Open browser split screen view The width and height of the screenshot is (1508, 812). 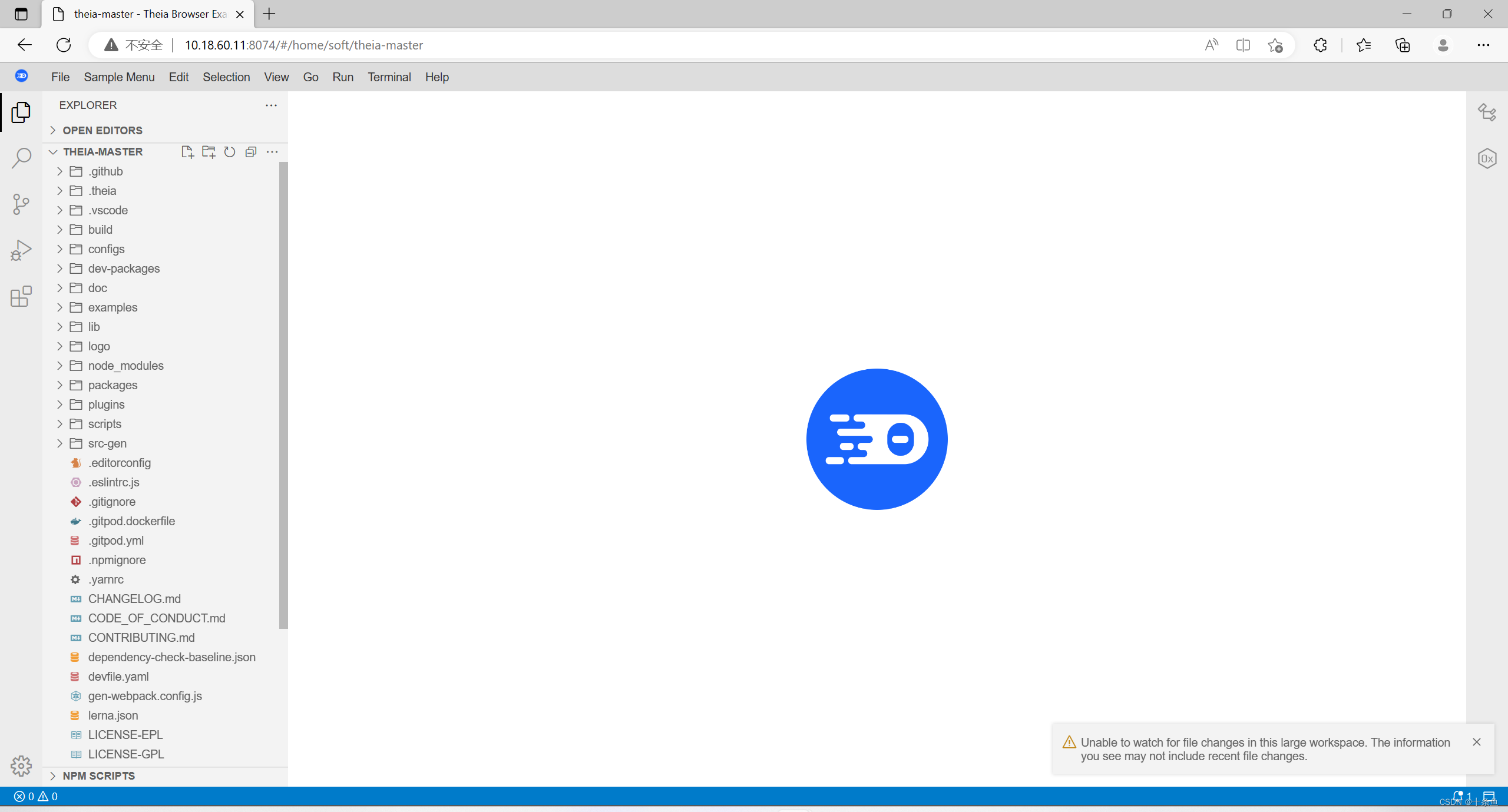coord(1243,45)
